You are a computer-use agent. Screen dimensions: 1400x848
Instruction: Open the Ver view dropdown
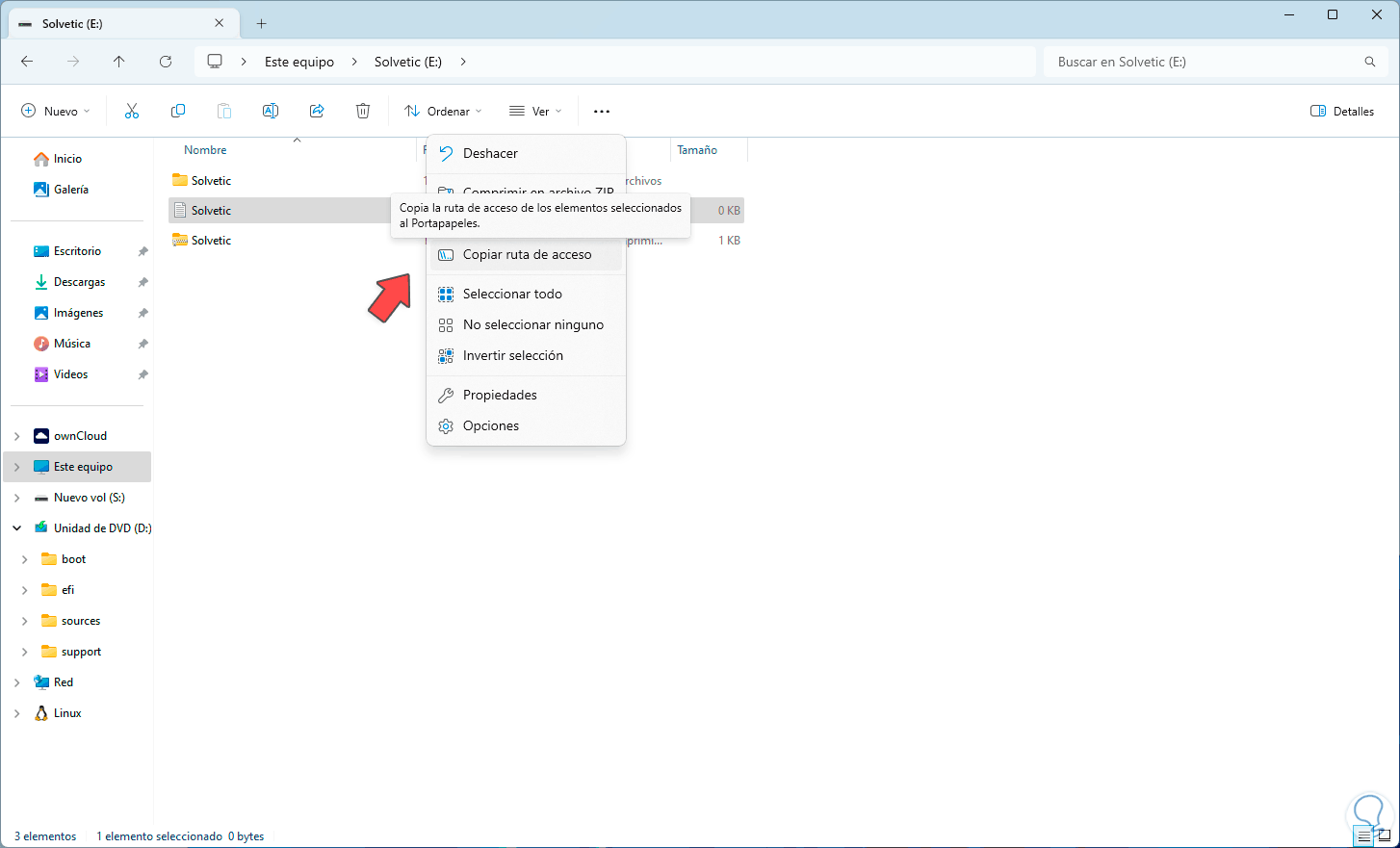tap(535, 112)
